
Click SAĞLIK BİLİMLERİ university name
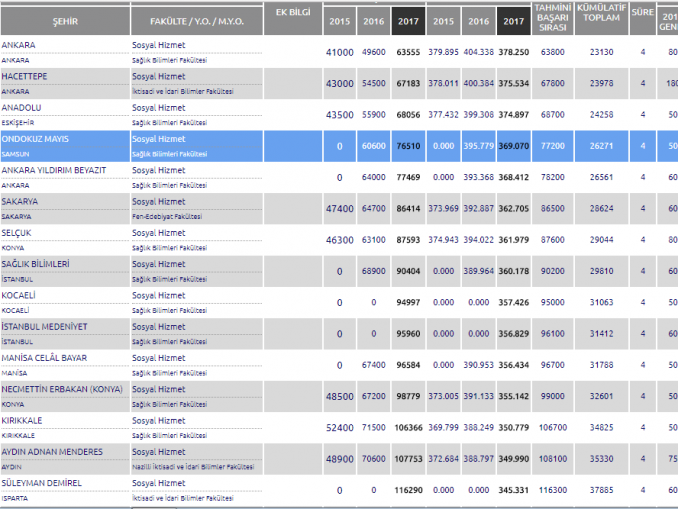[35, 264]
